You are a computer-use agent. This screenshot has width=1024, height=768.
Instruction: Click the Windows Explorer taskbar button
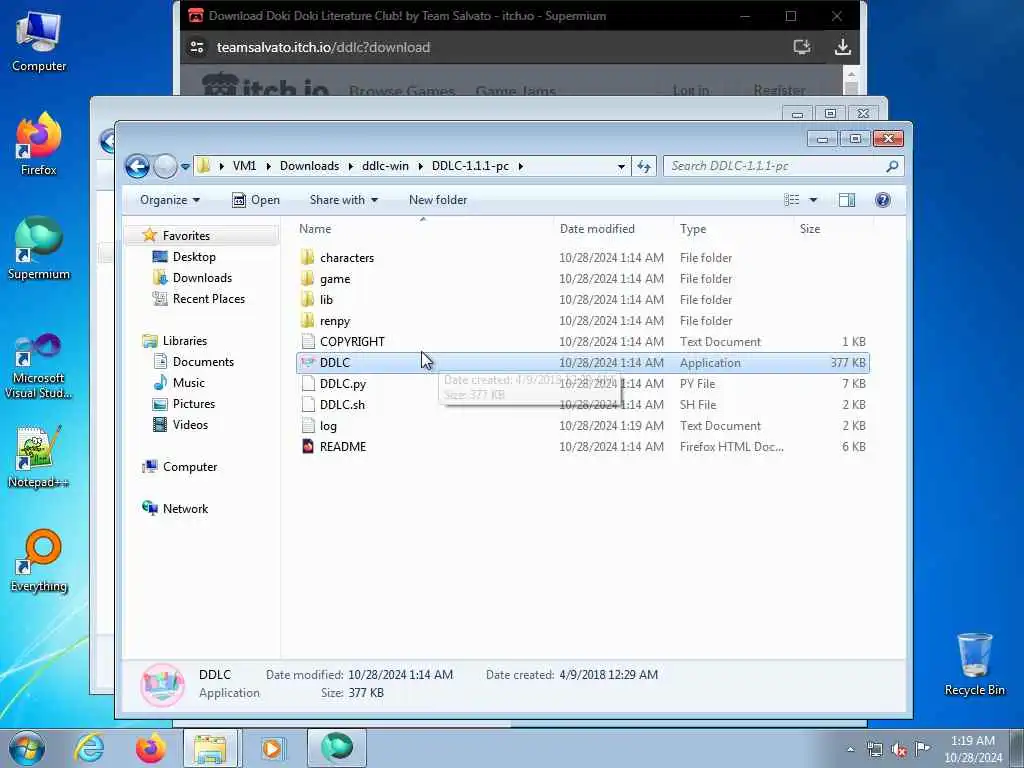(x=210, y=748)
